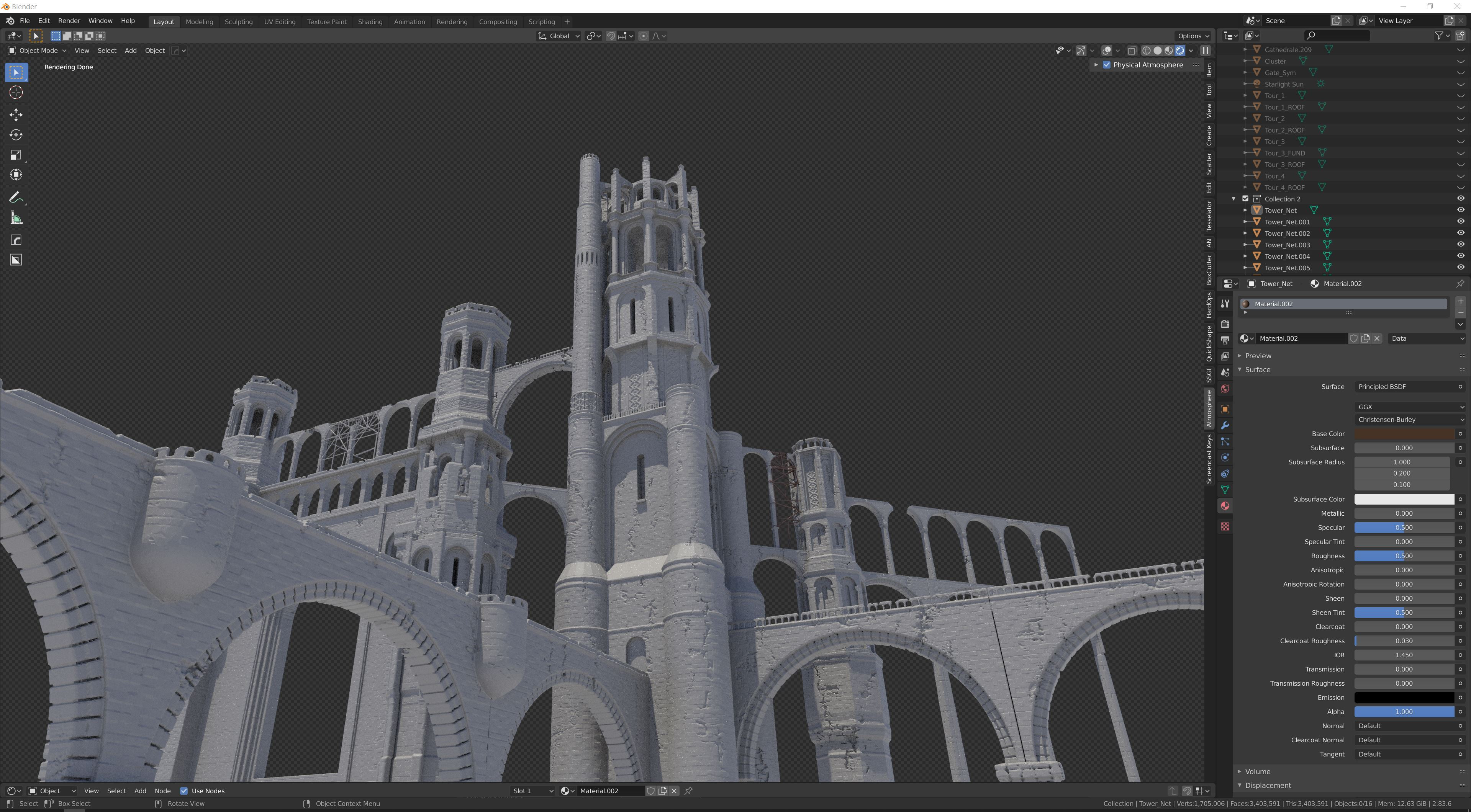Open the Render menu
The height and width of the screenshot is (812, 1471).
69,21
